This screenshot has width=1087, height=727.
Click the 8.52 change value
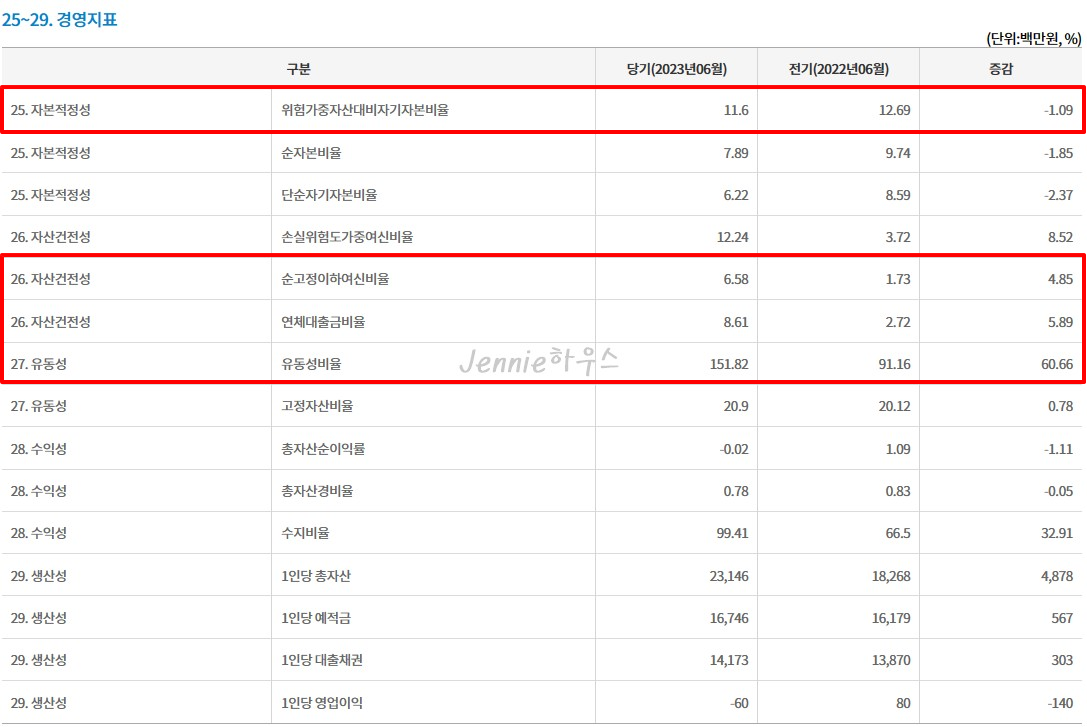point(1061,237)
